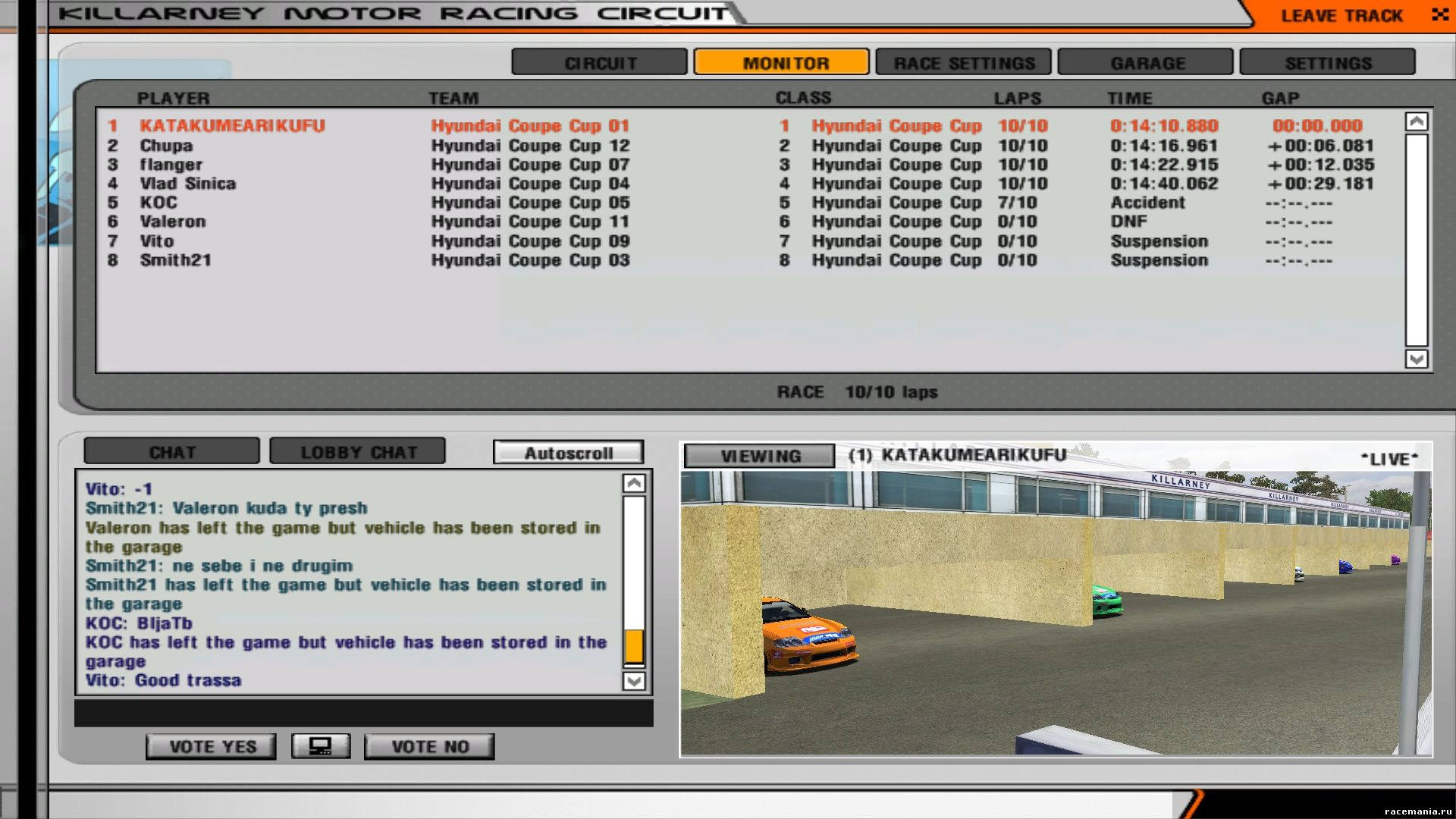1456x819 pixels.
Task: Click the chat scroll down arrow
Action: 634,681
